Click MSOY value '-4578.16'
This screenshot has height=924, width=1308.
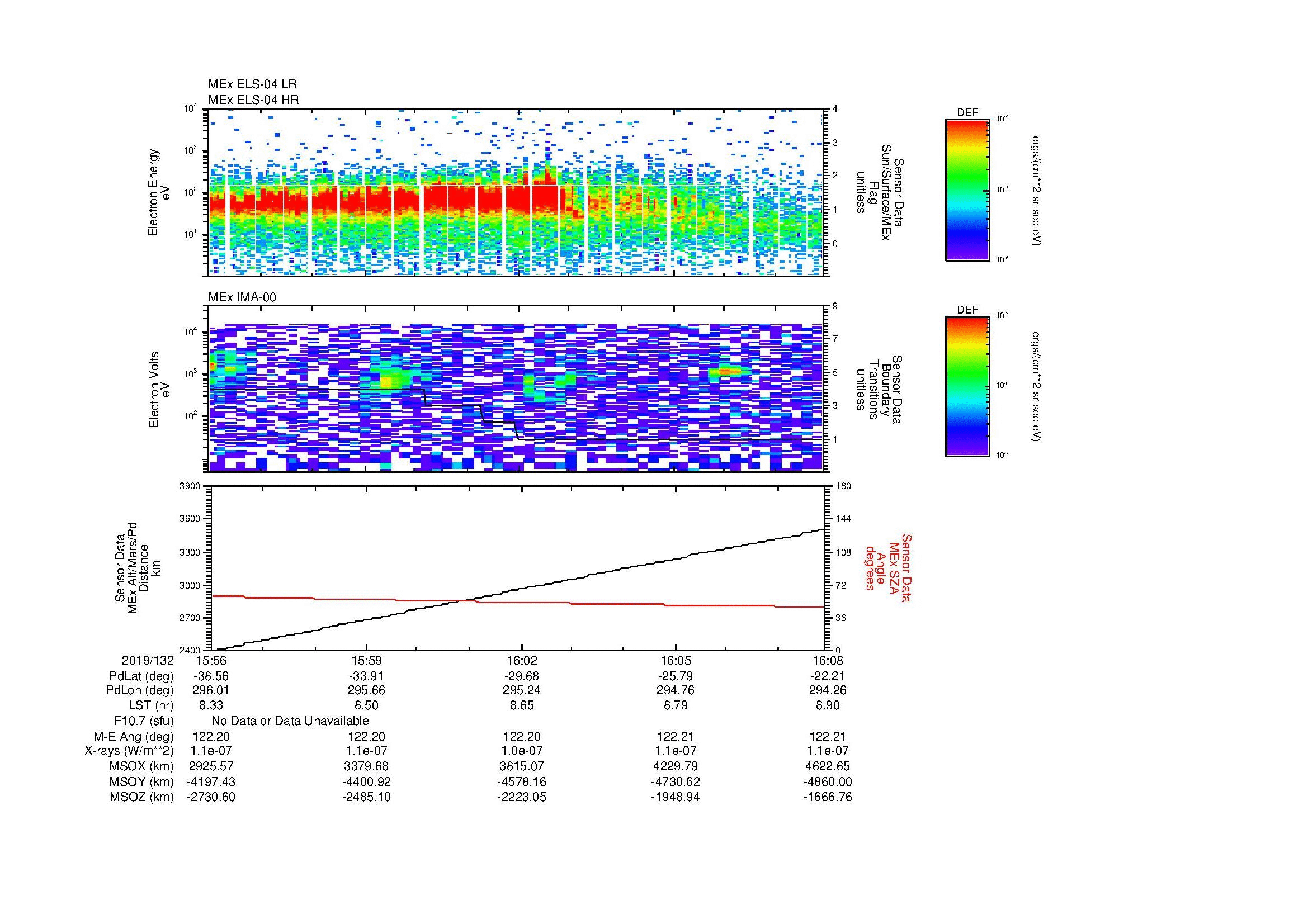tap(522, 781)
